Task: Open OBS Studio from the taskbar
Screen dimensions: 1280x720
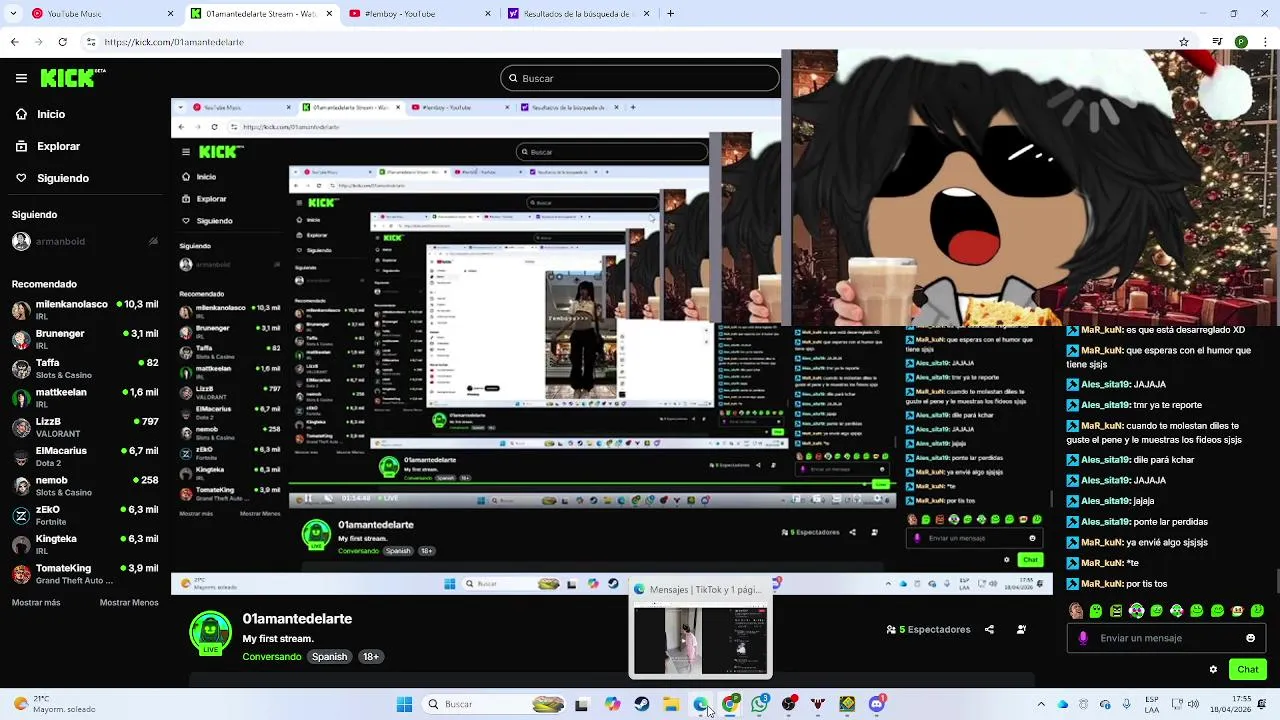Action: (789, 704)
